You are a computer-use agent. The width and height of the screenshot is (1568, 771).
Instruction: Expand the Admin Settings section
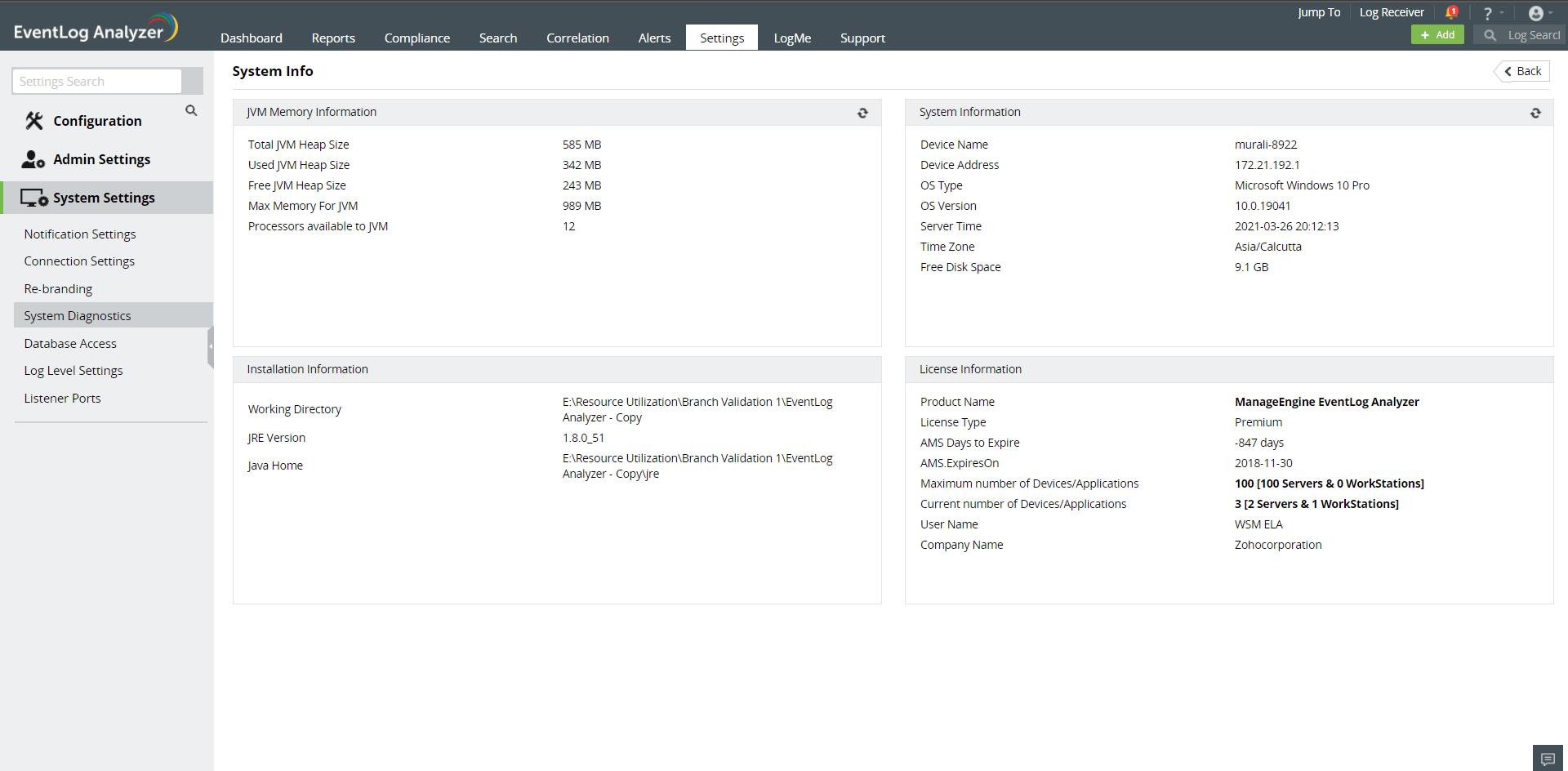pos(101,159)
